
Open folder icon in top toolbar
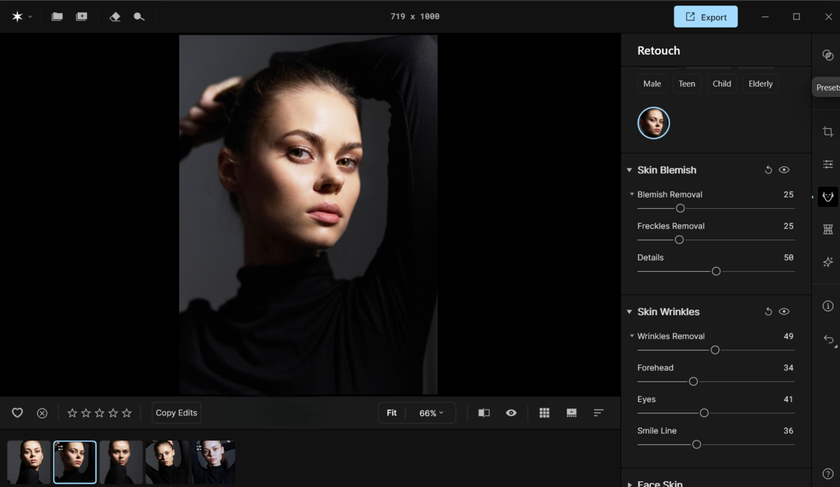point(57,17)
